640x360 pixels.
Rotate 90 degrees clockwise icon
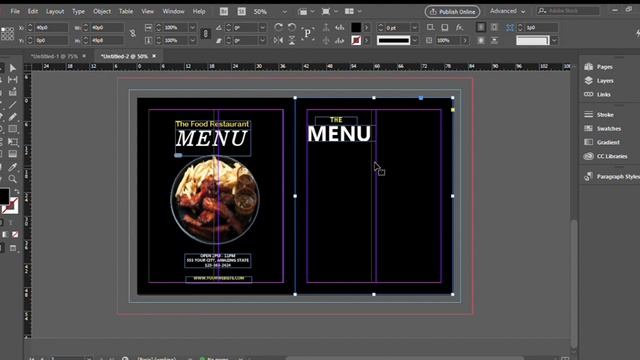[278, 27]
